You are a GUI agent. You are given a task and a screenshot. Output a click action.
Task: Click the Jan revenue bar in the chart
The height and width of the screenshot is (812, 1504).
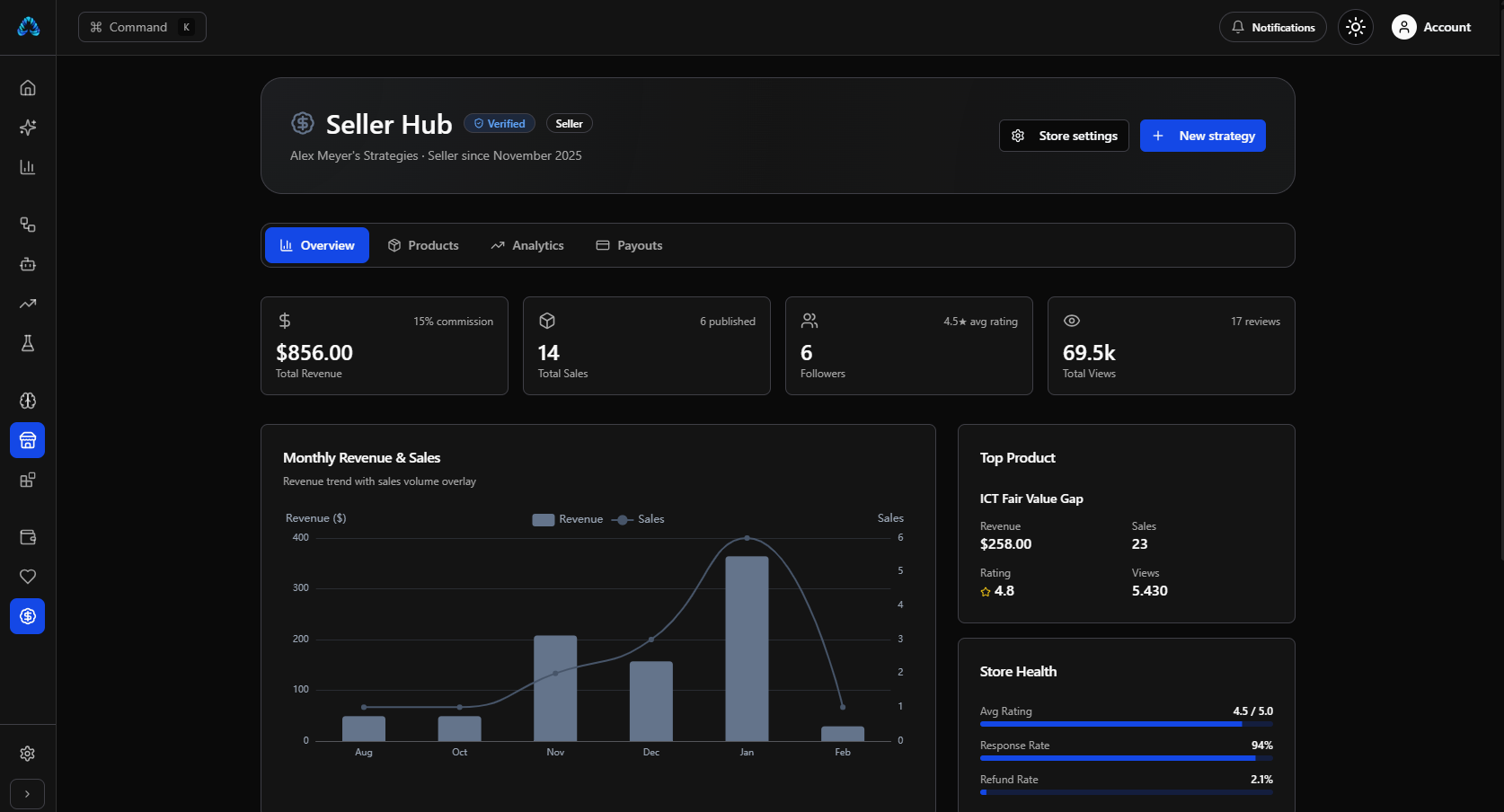(747, 649)
